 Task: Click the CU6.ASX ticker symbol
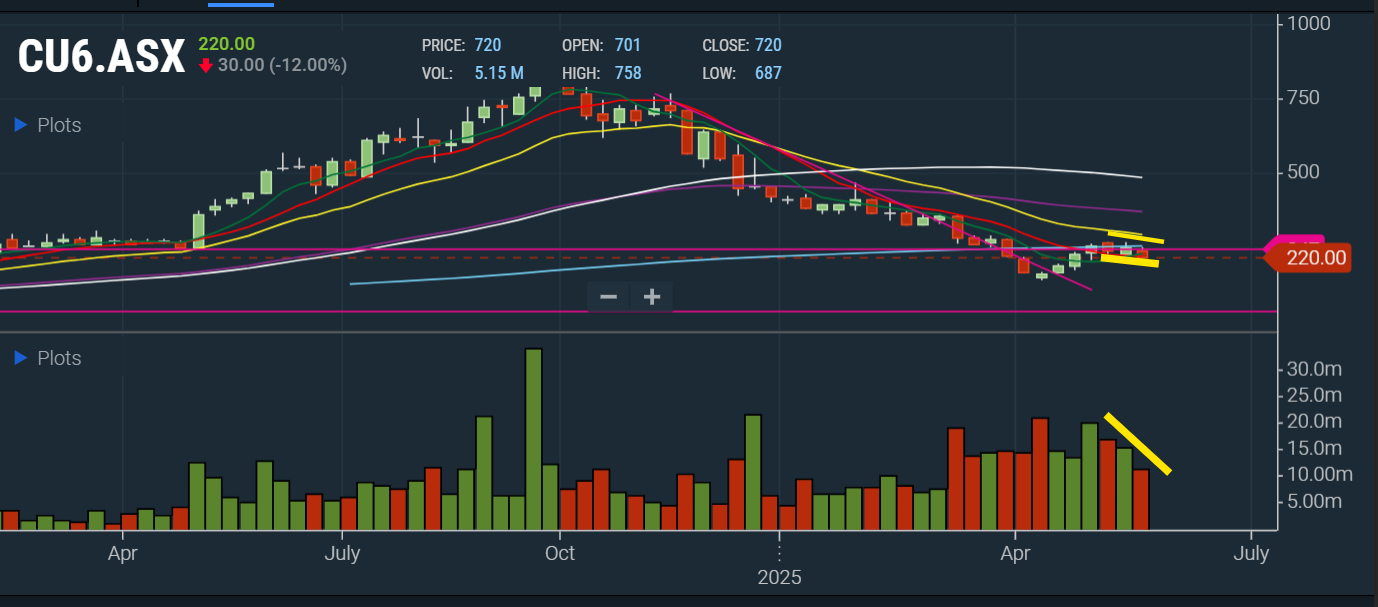pyautogui.click(x=102, y=56)
